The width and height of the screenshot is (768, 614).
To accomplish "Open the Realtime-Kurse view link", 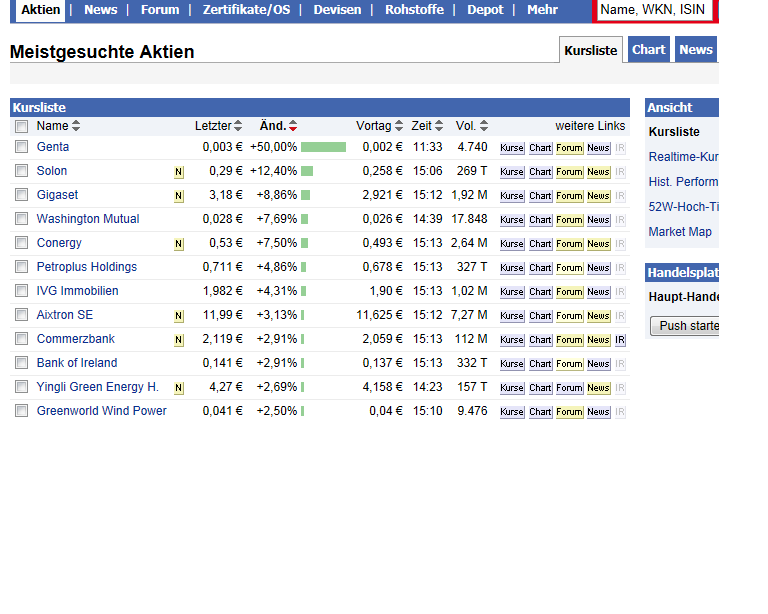I will pos(684,157).
